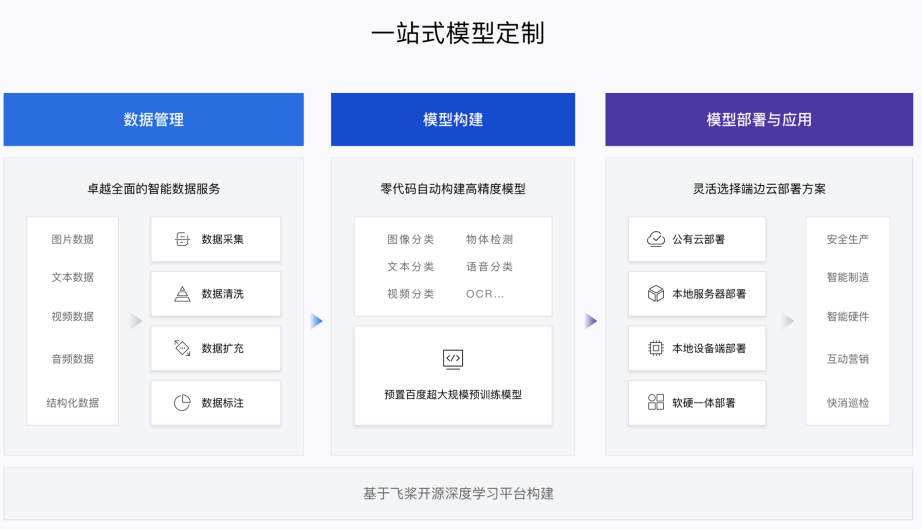Image resolution: width=922 pixels, height=529 pixels.
Task: Click the 软硬一体部署 grid icon
Action: tap(656, 402)
